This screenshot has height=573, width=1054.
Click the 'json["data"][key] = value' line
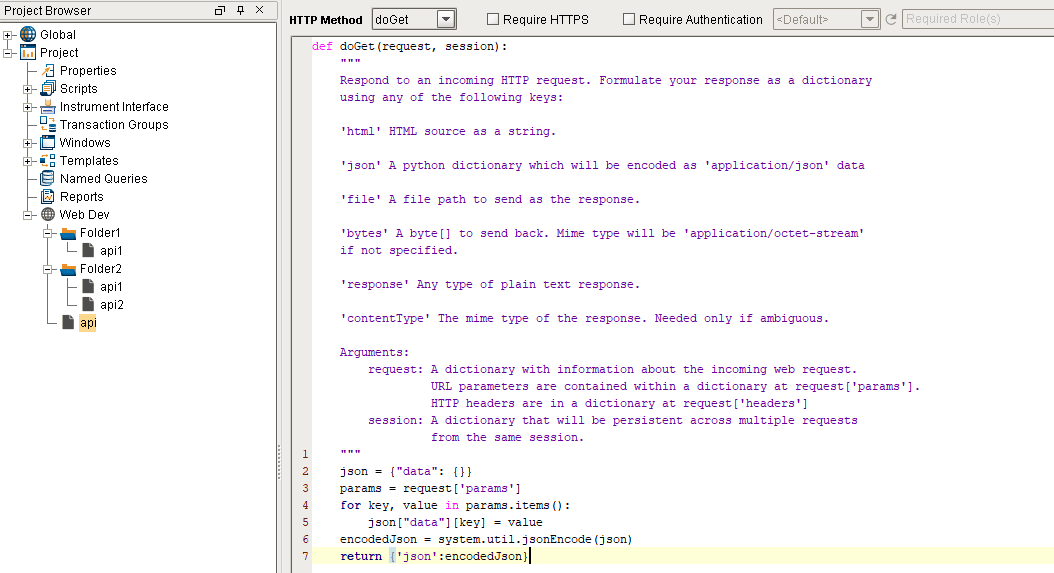455,522
